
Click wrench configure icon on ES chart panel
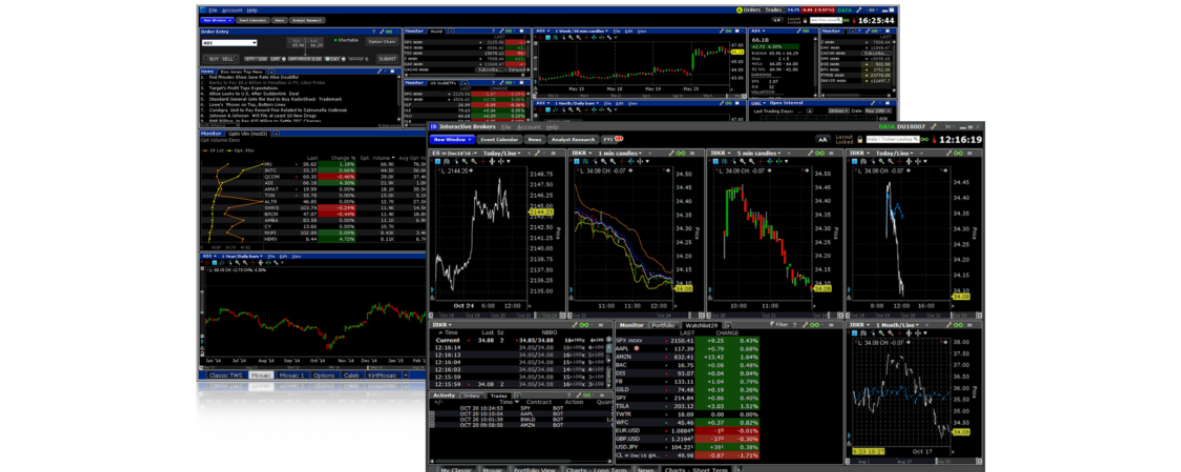click(537, 153)
